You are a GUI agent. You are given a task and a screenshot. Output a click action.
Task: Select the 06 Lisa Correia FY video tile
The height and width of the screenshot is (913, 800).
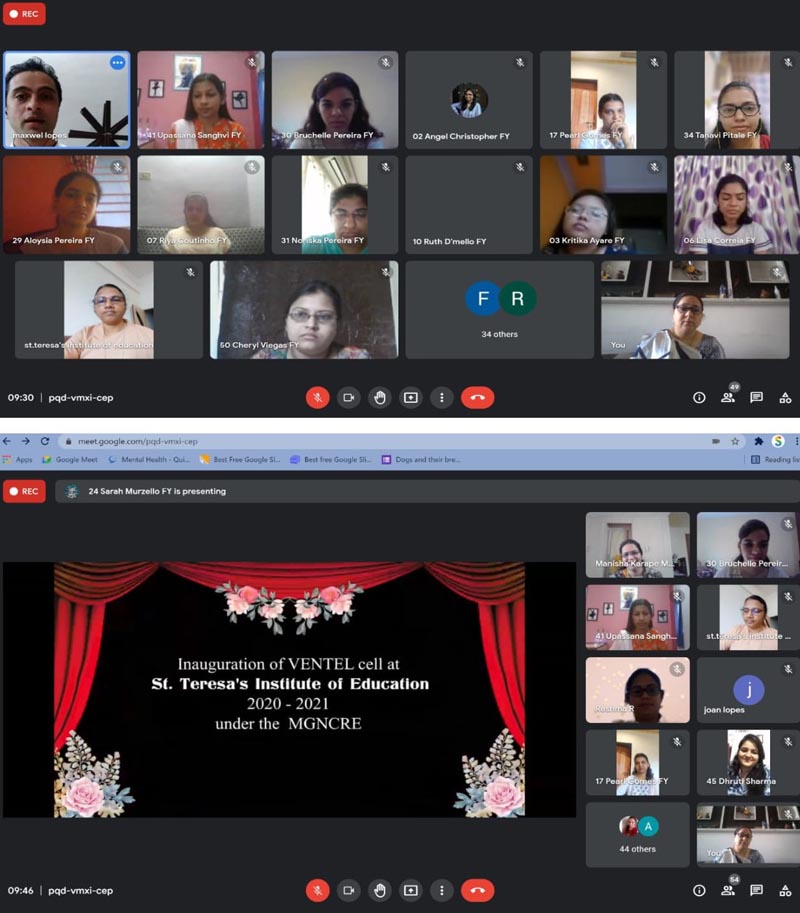tap(737, 204)
